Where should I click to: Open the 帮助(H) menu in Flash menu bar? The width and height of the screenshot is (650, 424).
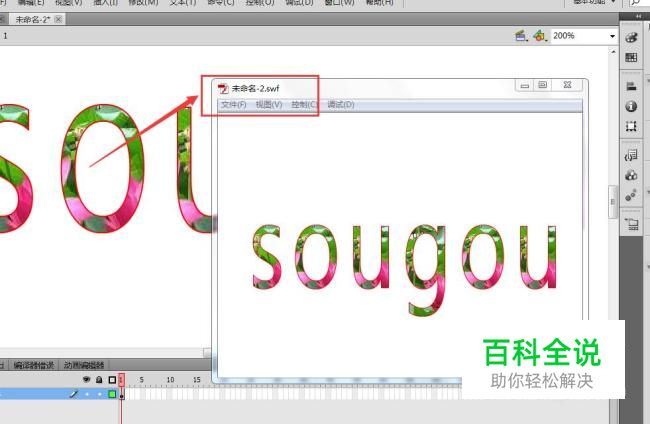379,2
